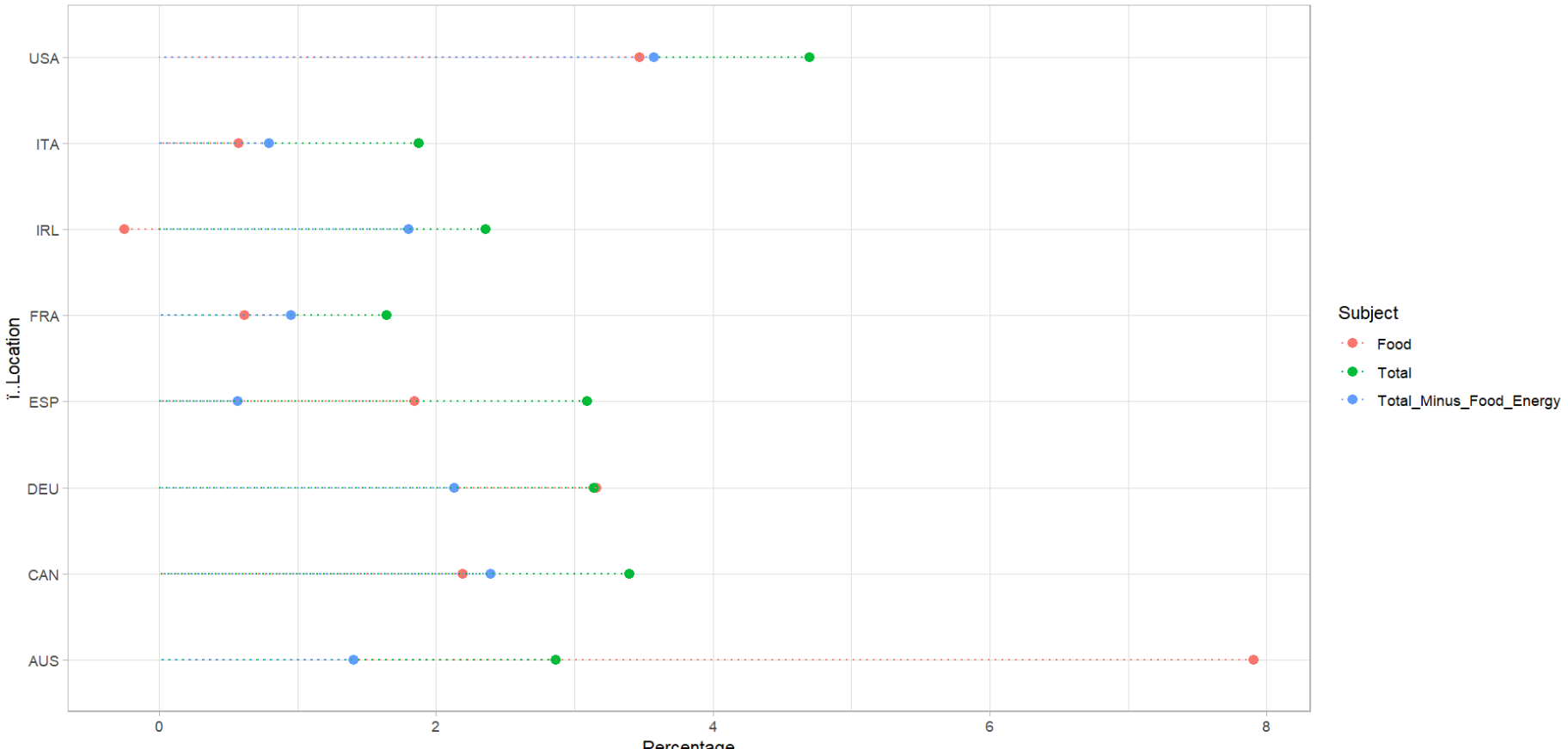This screenshot has width=1568, height=749.
Task: Select the red Food point for CAN
Action: point(462,574)
